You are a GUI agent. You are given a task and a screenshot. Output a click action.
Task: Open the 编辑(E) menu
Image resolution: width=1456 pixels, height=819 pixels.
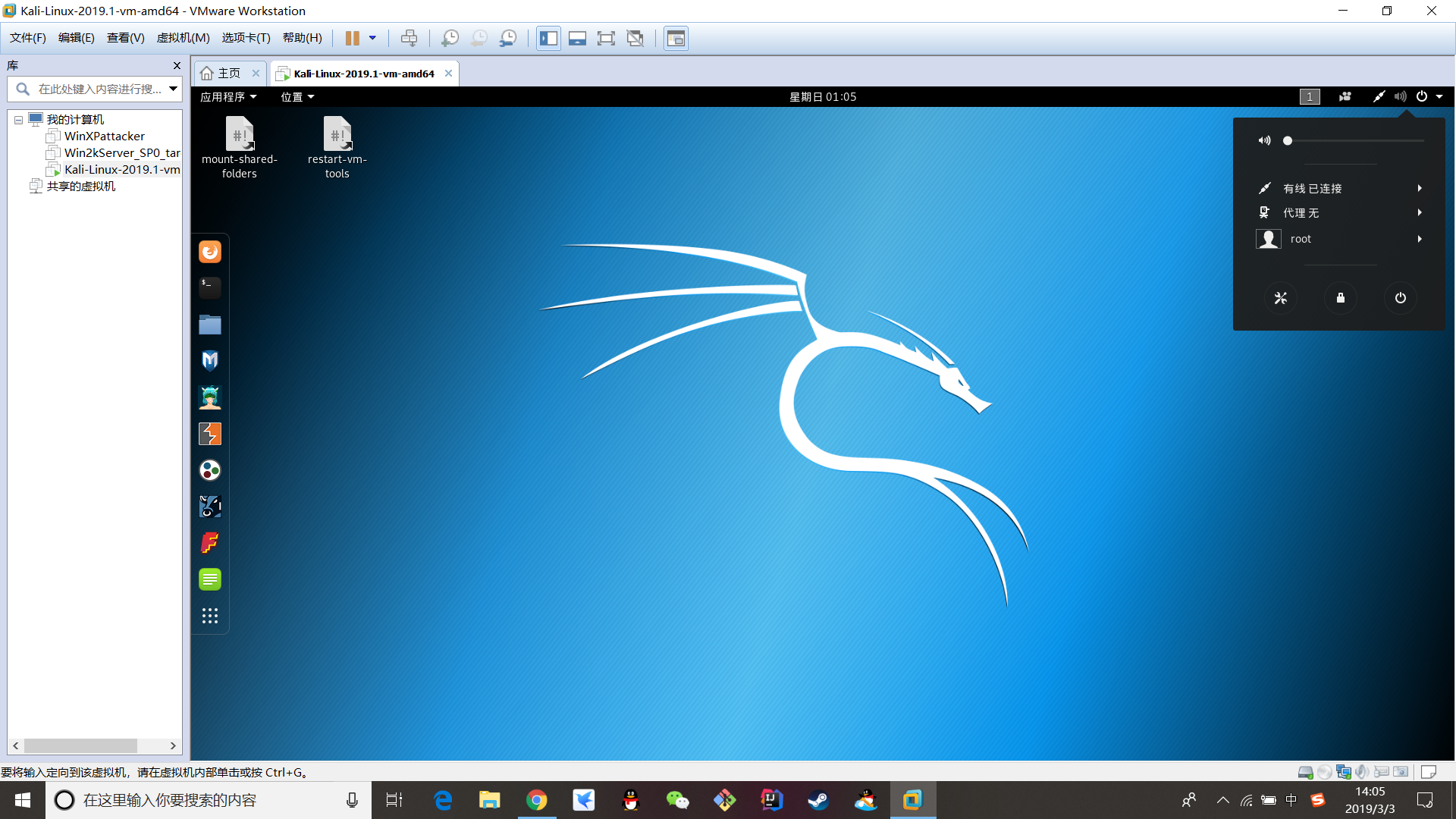coord(77,38)
